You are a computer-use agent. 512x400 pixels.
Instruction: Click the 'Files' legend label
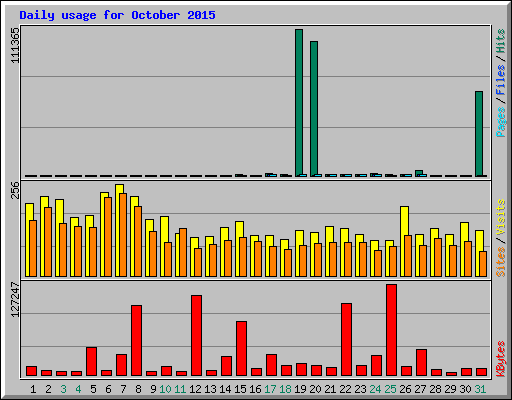pyautogui.click(x=501, y=80)
